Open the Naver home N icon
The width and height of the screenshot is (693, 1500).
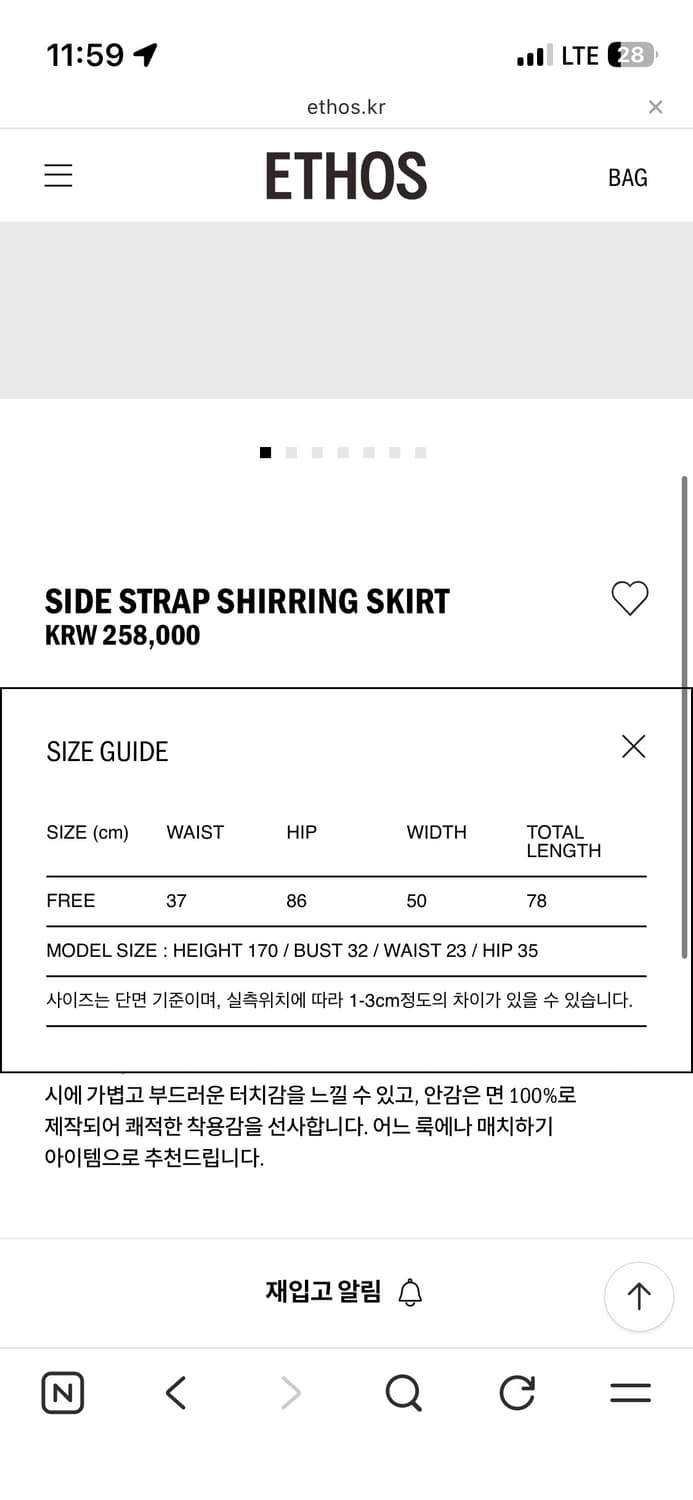(x=62, y=1392)
